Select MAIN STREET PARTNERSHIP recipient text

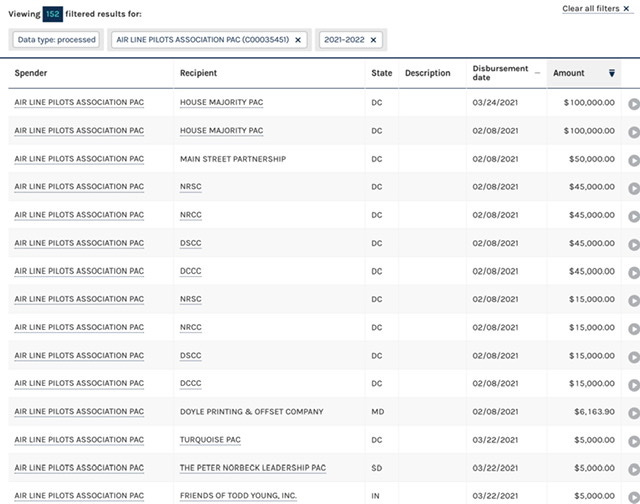(233, 159)
